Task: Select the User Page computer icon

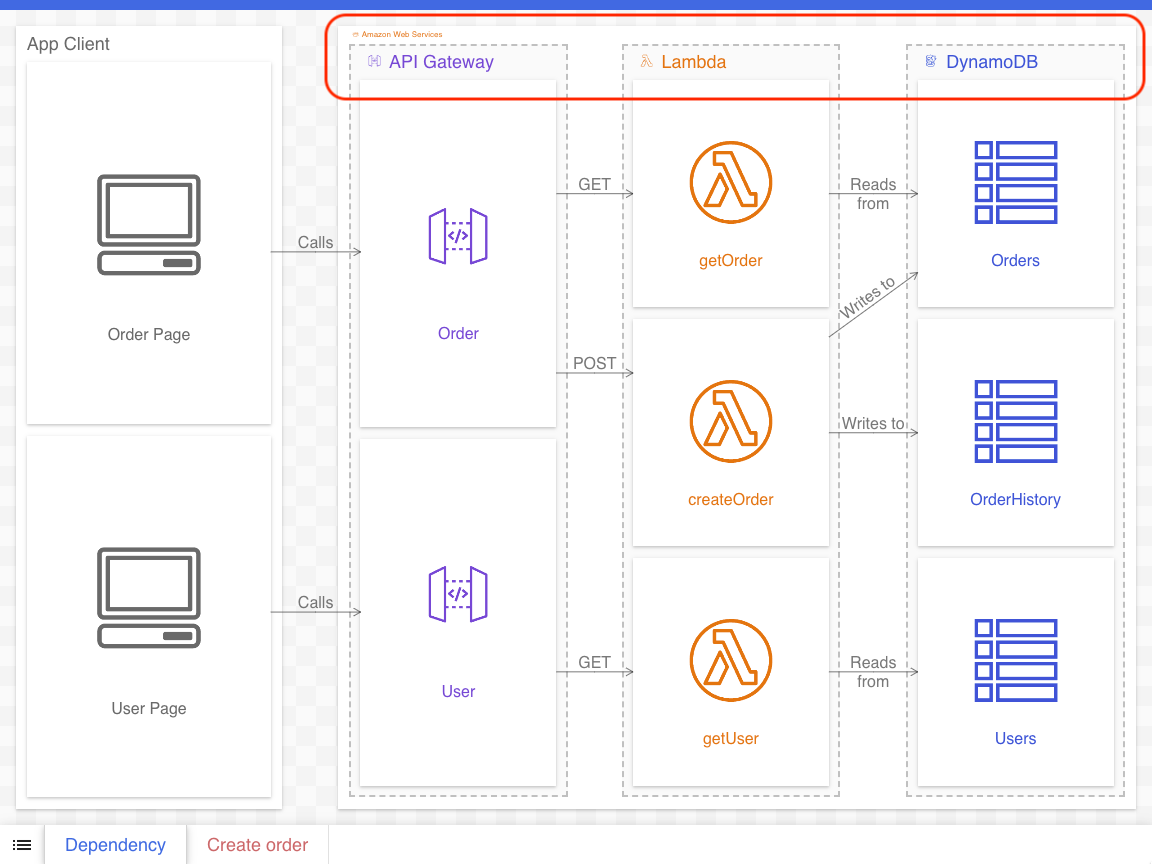Action: tap(148, 598)
